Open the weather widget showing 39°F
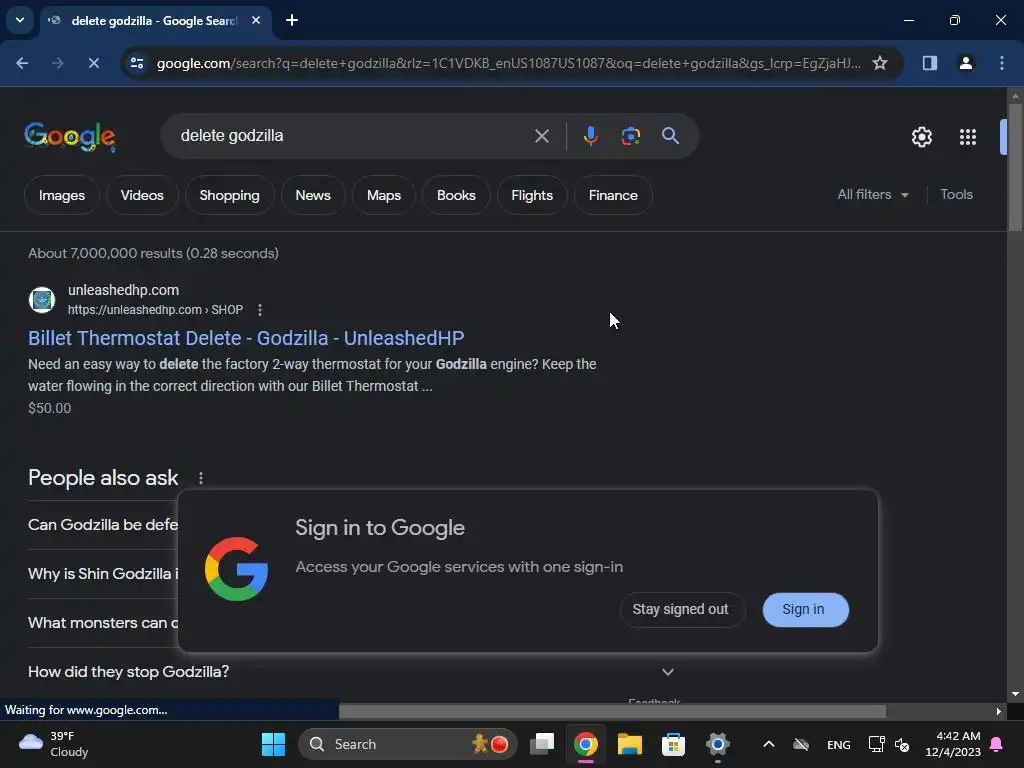 coord(54,744)
